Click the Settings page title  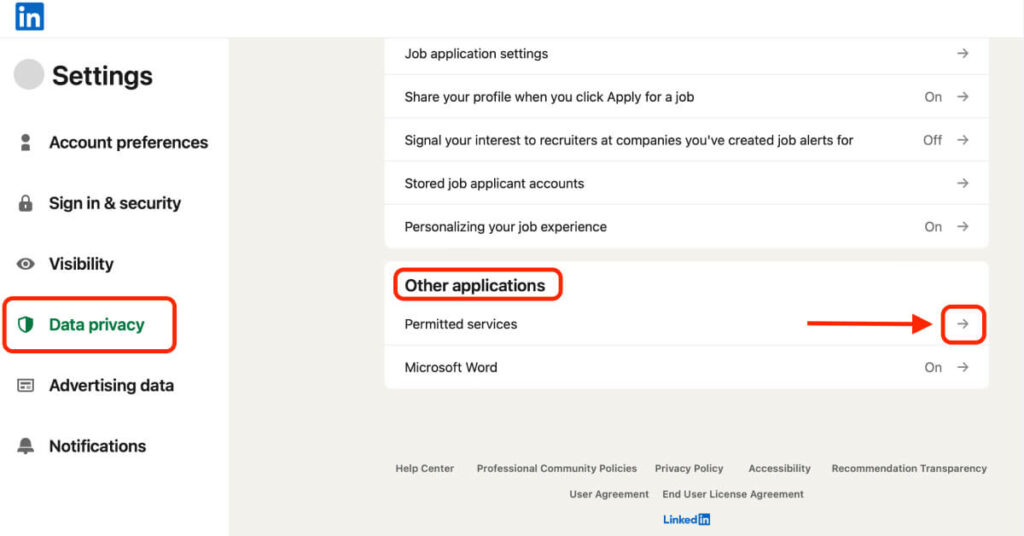102,76
